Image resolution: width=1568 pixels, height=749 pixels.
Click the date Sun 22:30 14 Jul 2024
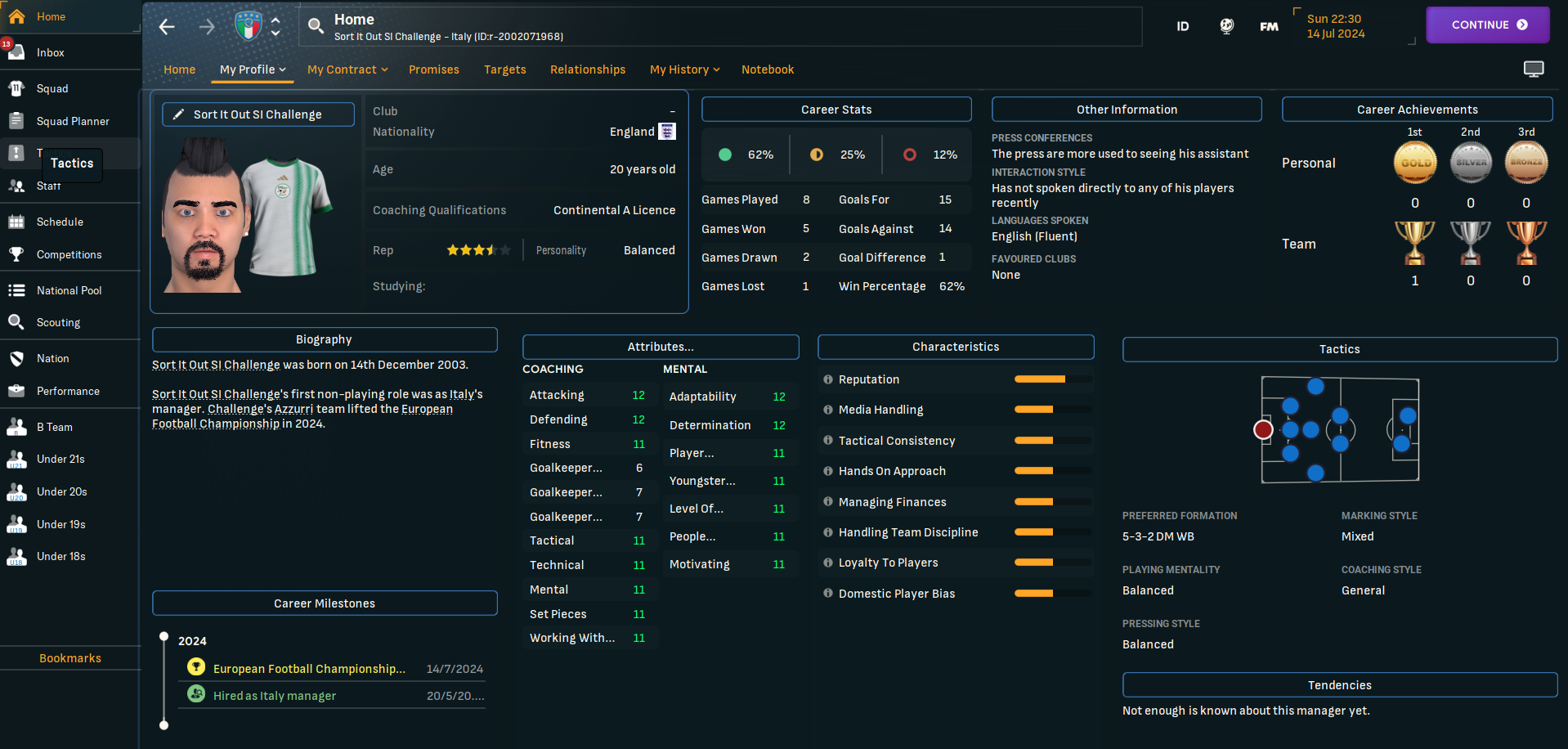pos(1336,26)
